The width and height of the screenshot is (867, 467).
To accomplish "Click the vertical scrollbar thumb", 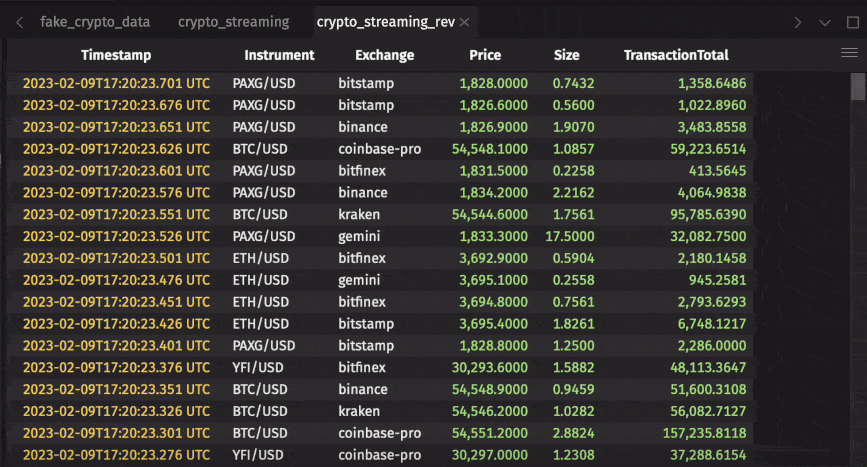I will pos(858,88).
